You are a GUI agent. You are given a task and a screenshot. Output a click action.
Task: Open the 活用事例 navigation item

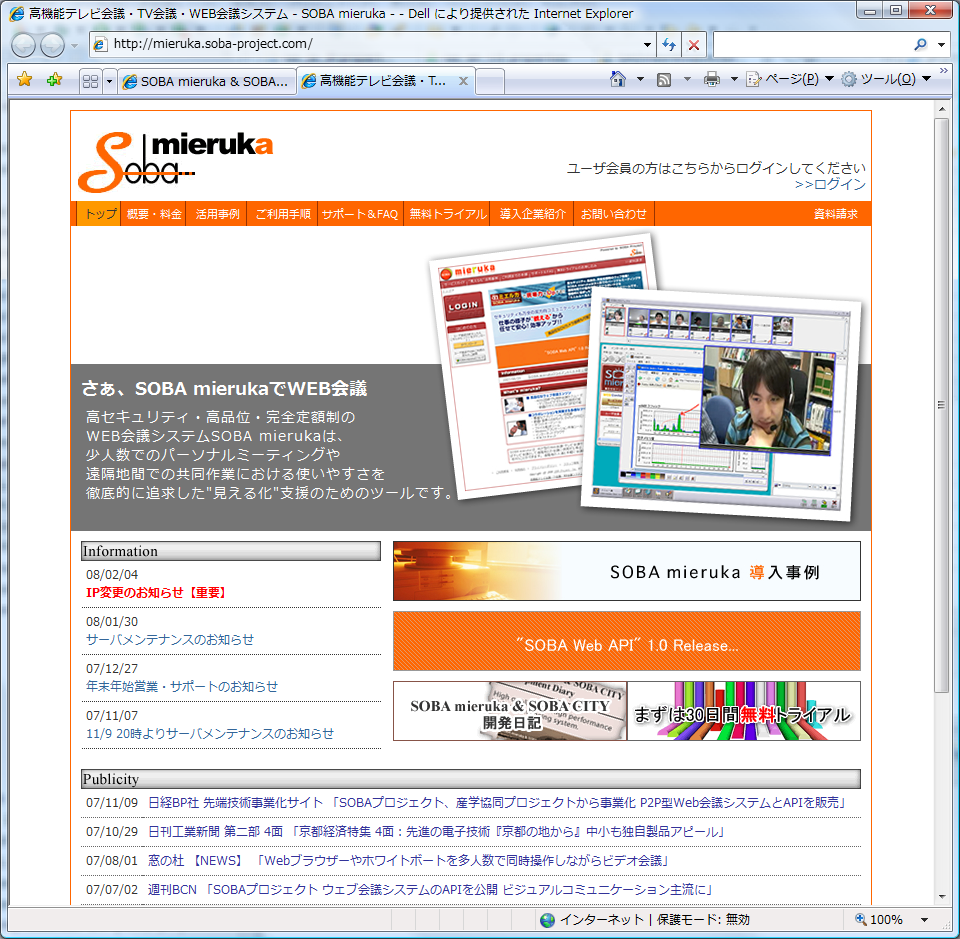(217, 214)
